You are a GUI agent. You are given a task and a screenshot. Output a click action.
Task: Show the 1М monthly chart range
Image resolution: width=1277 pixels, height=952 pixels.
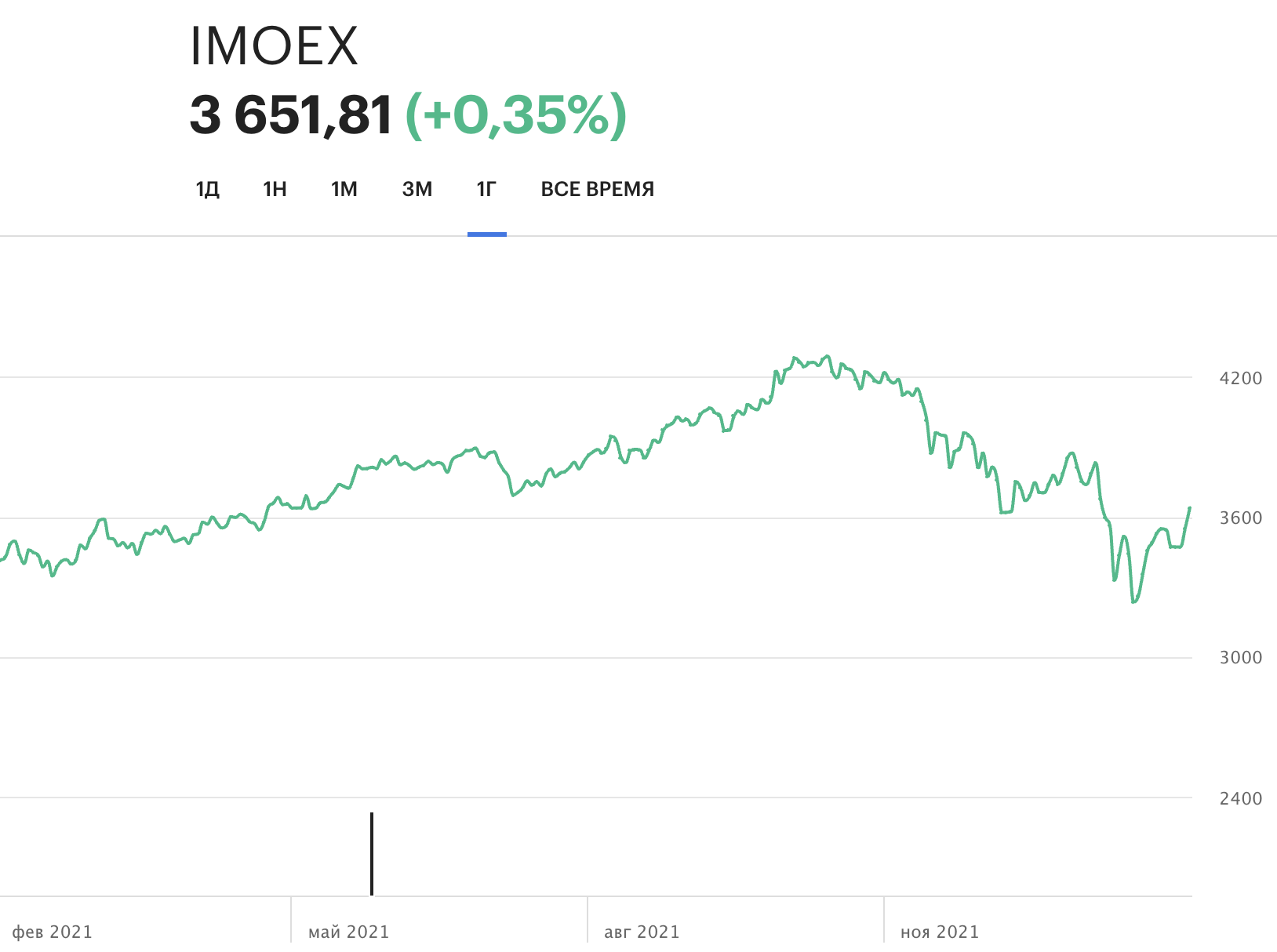(344, 189)
